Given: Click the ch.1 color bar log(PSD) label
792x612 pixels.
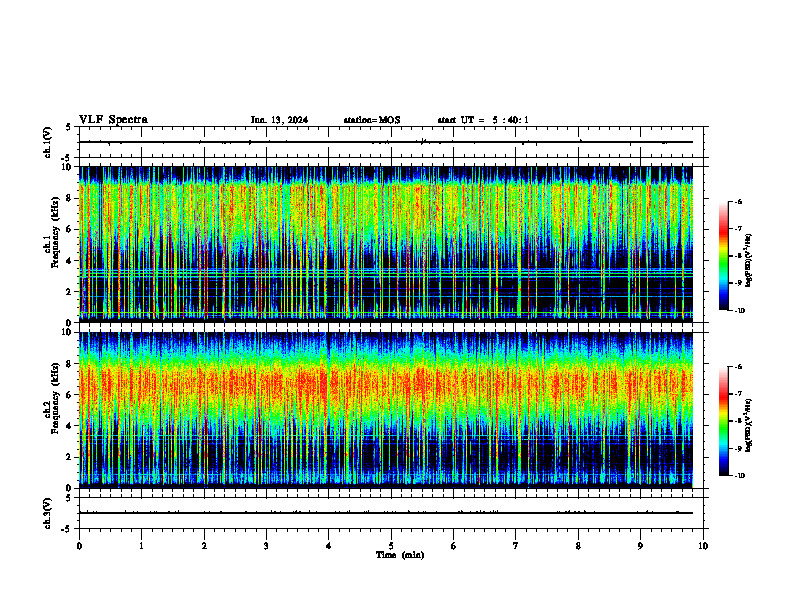Looking at the screenshot, I should pos(748,260).
